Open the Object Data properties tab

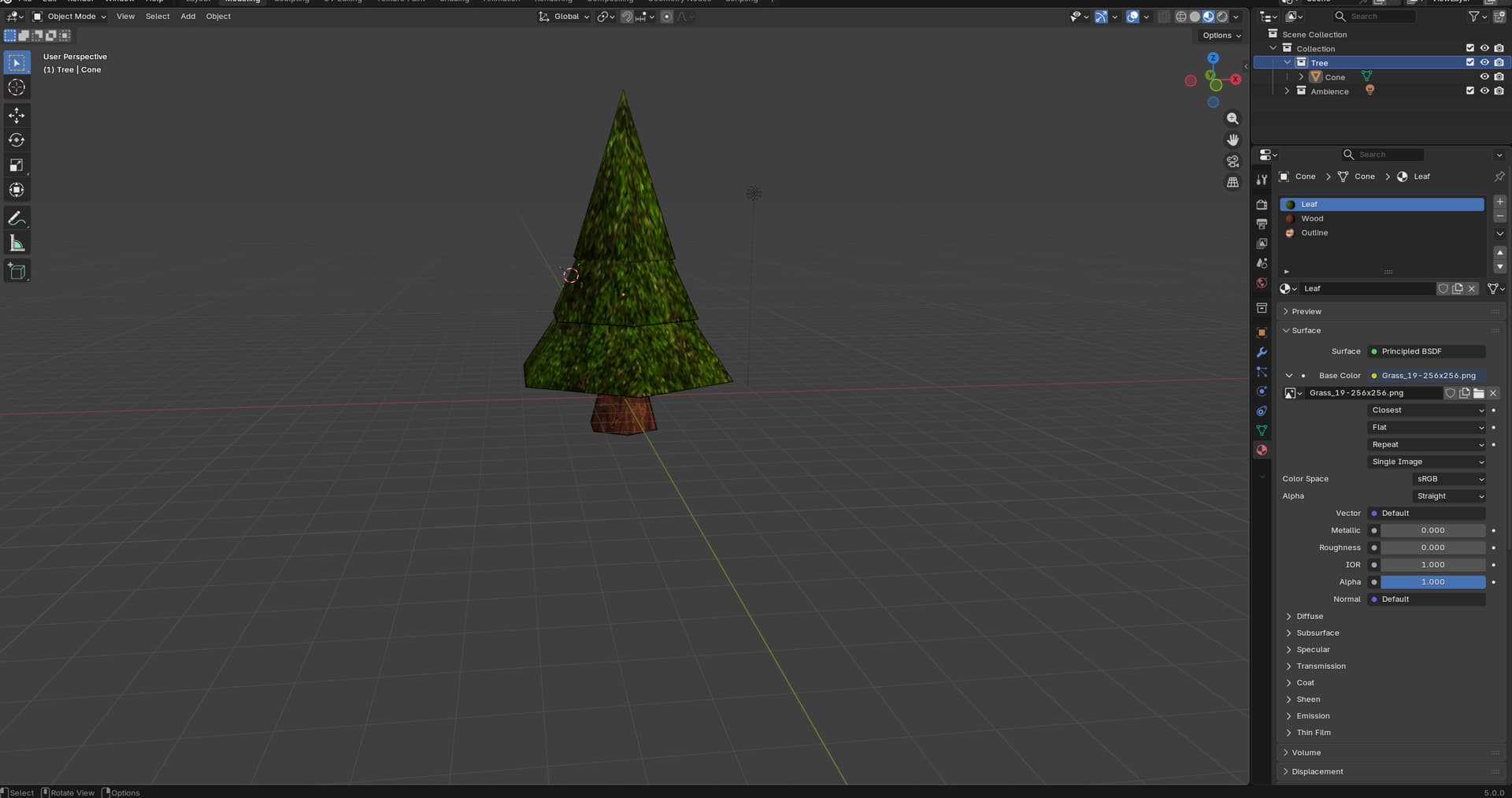pyautogui.click(x=1262, y=430)
